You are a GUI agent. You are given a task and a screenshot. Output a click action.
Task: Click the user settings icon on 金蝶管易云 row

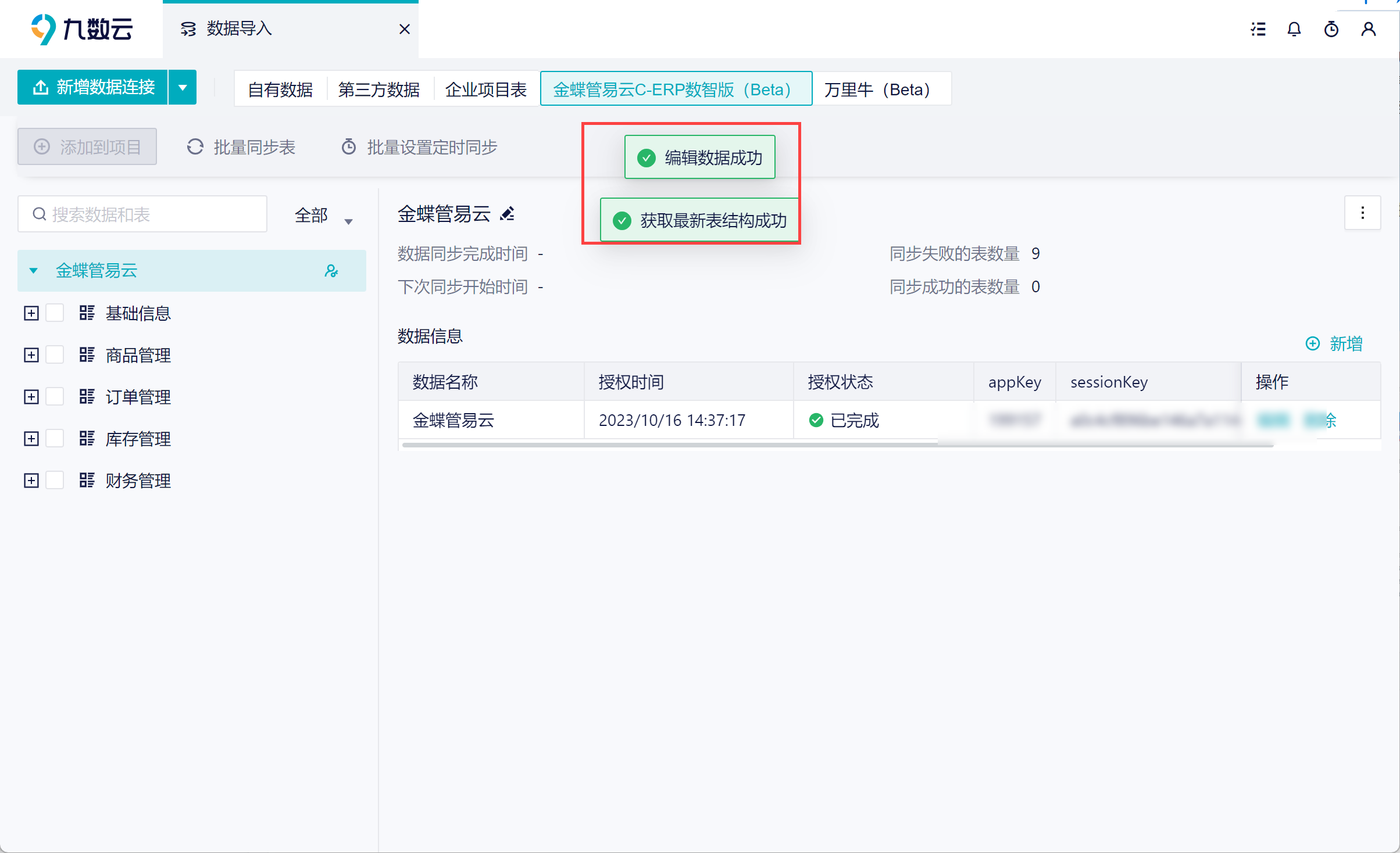[331, 271]
